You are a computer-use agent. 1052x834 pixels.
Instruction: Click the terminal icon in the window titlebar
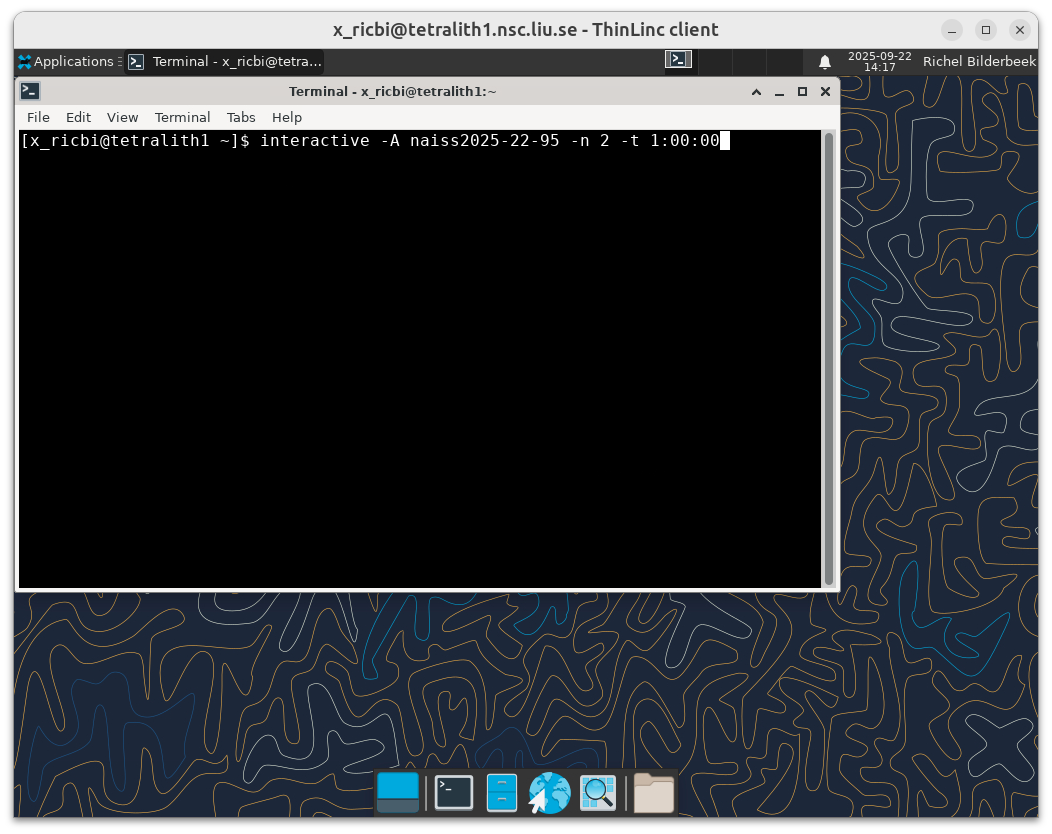pyautogui.click(x=30, y=91)
